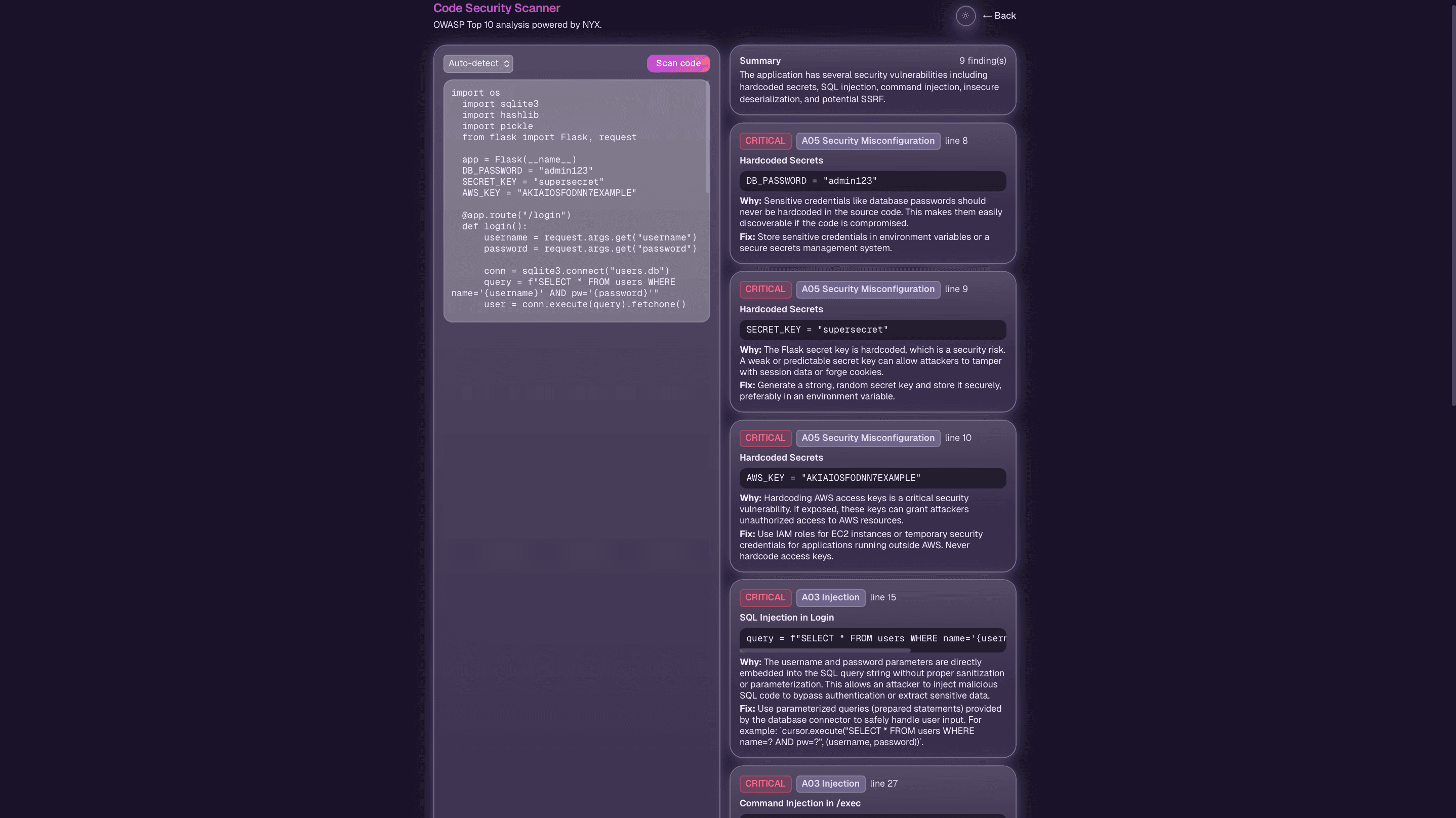
Task: Click the A05 Security Misconfiguration tag for line 10
Action: 868,438
